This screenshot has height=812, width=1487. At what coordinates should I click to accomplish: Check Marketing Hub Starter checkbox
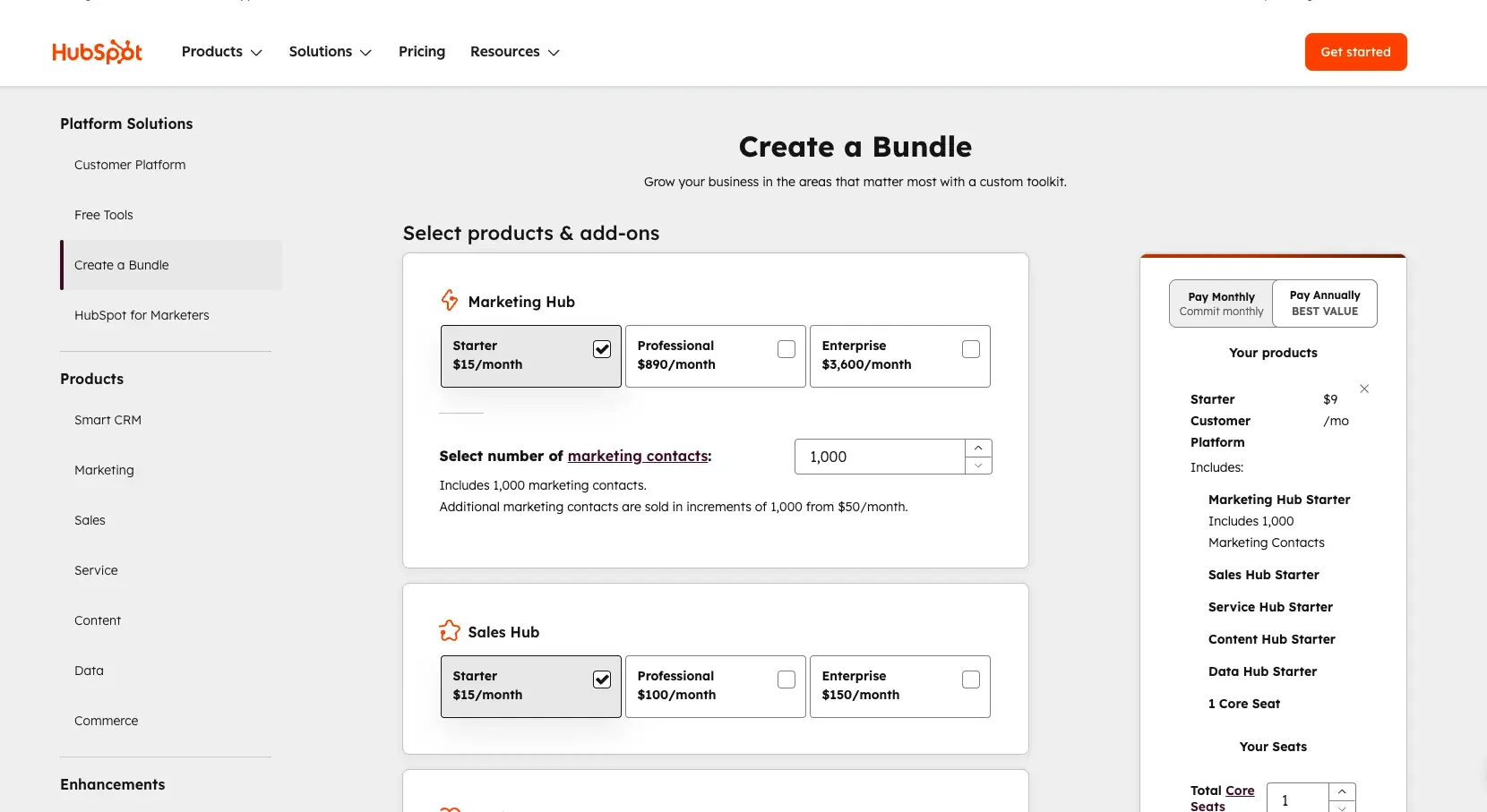pyautogui.click(x=602, y=349)
